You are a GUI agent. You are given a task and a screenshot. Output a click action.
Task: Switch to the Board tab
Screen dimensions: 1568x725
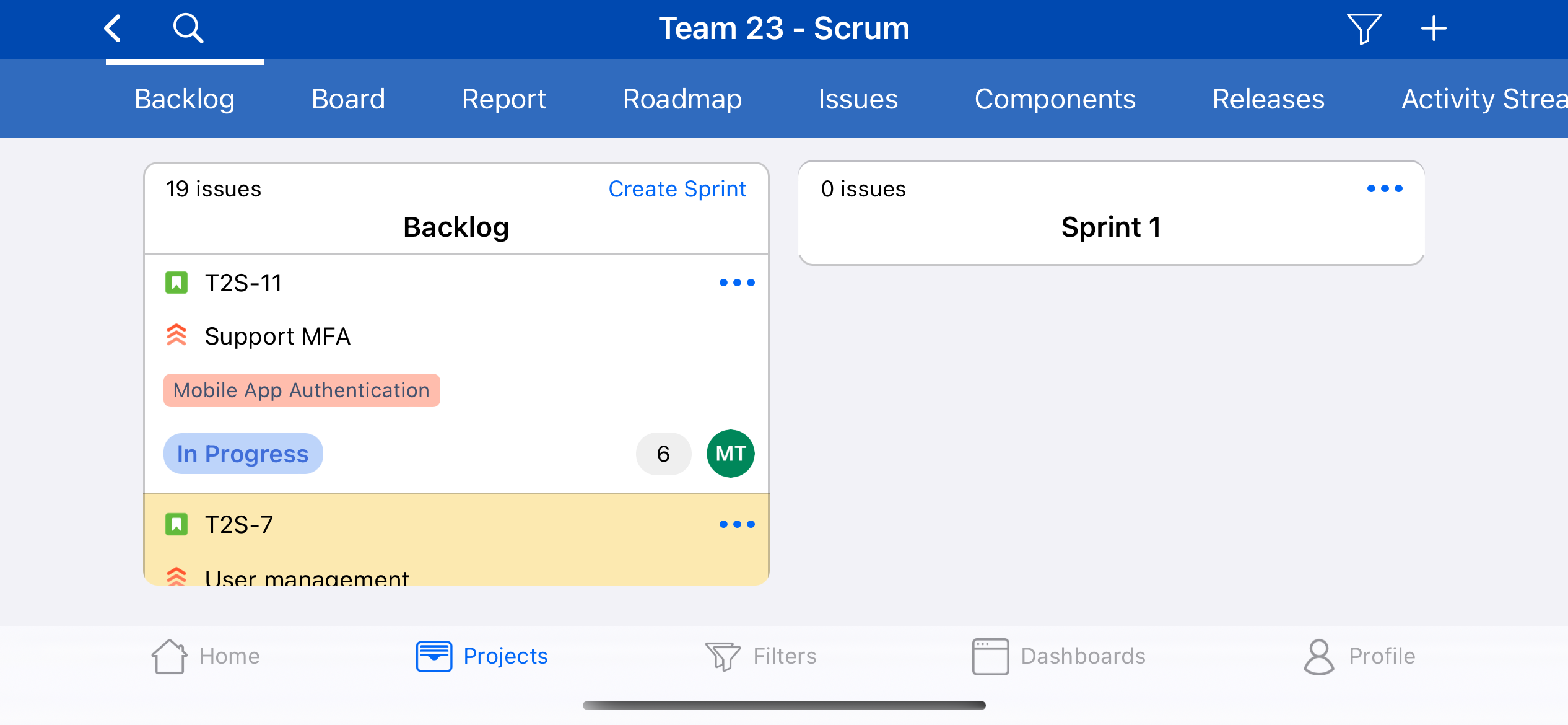click(348, 99)
